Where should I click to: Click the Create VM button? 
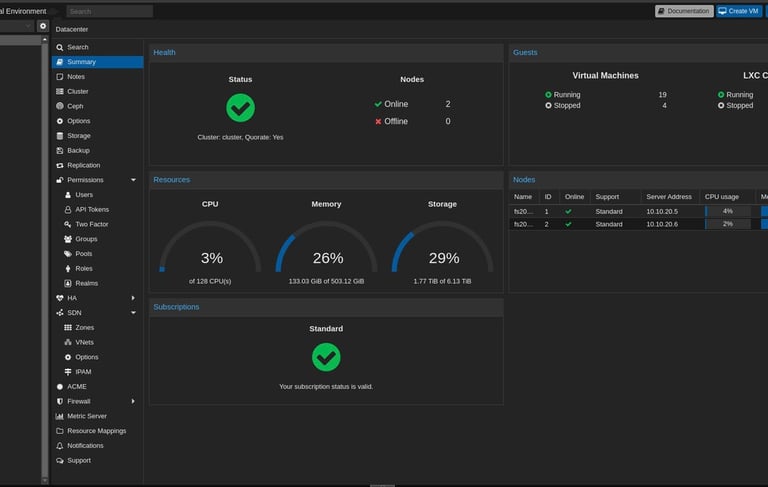(x=739, y=11)
